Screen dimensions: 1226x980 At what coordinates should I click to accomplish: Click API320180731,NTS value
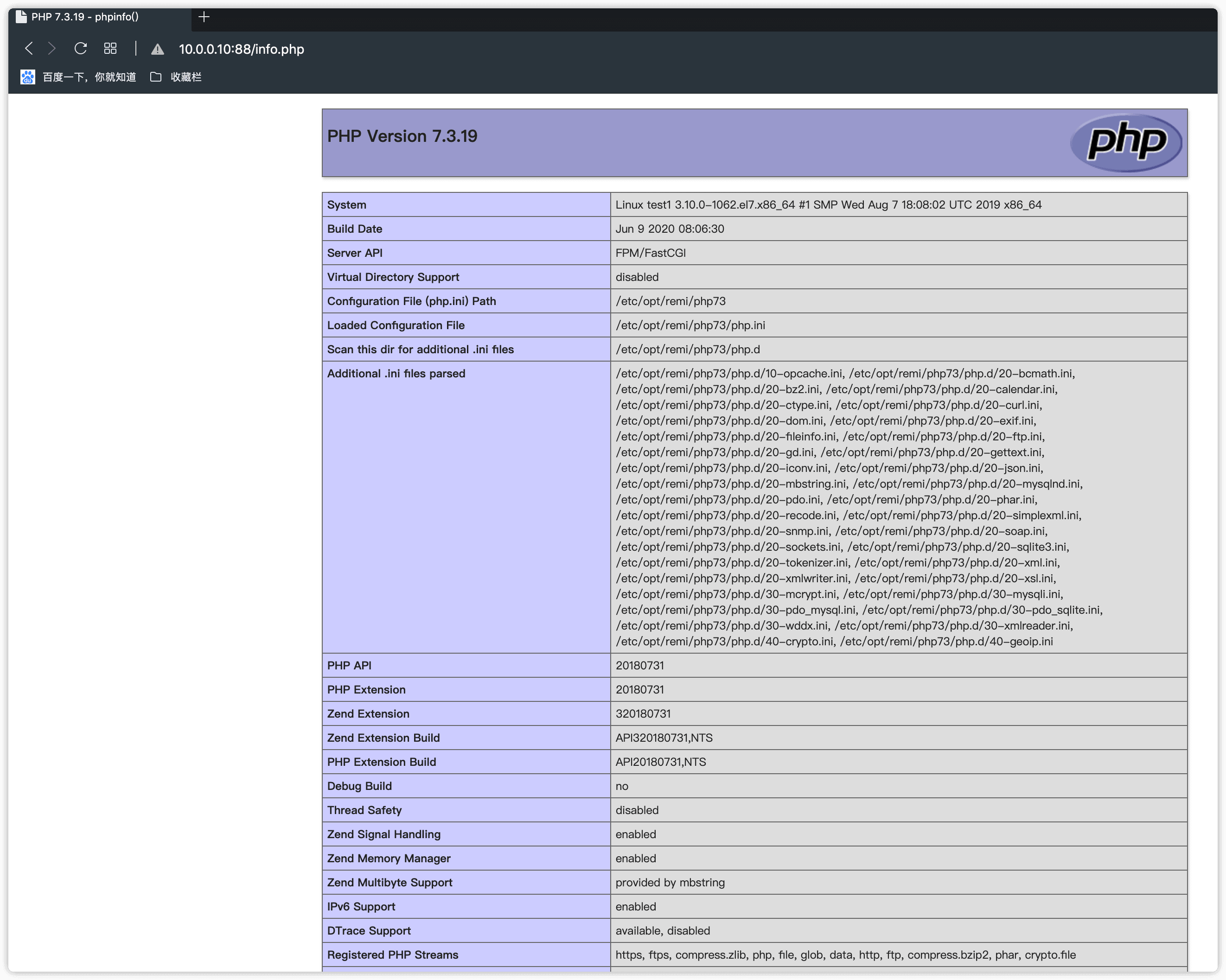tap(664, 738)
